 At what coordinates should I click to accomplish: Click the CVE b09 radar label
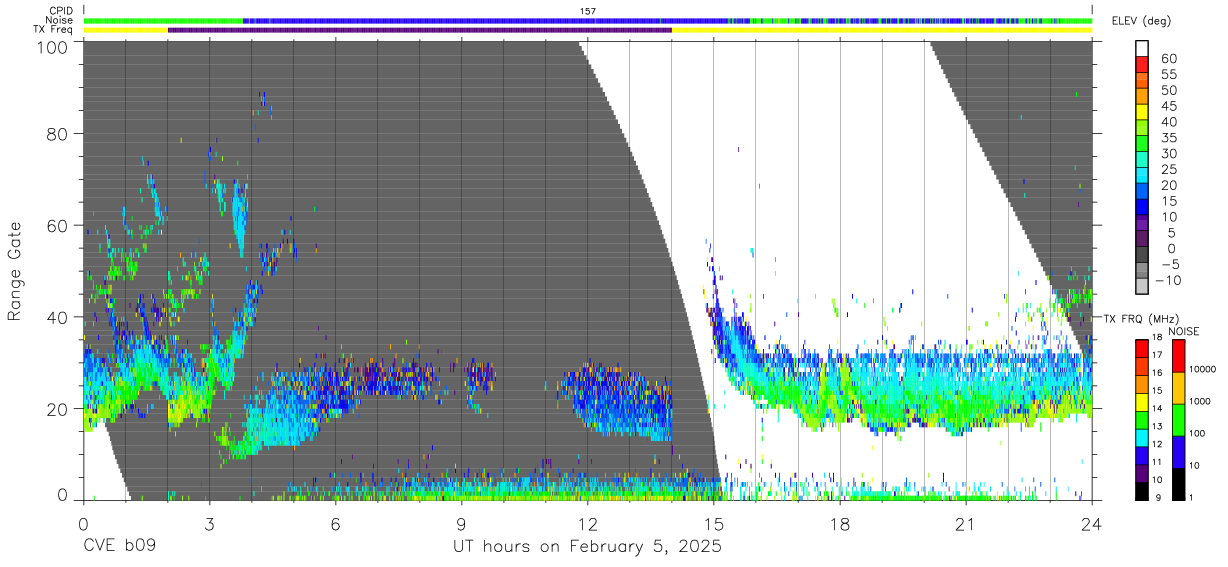click(119, 547)
